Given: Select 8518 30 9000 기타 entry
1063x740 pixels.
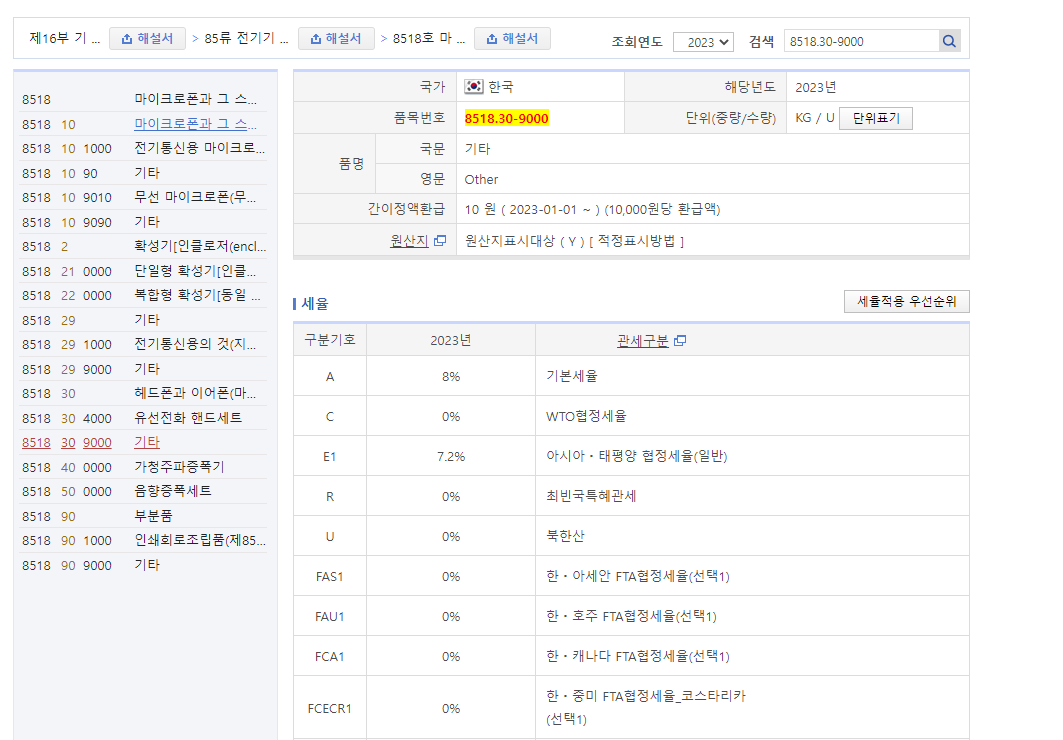Looking at the screenshot, I should click(x=147, y=442).
